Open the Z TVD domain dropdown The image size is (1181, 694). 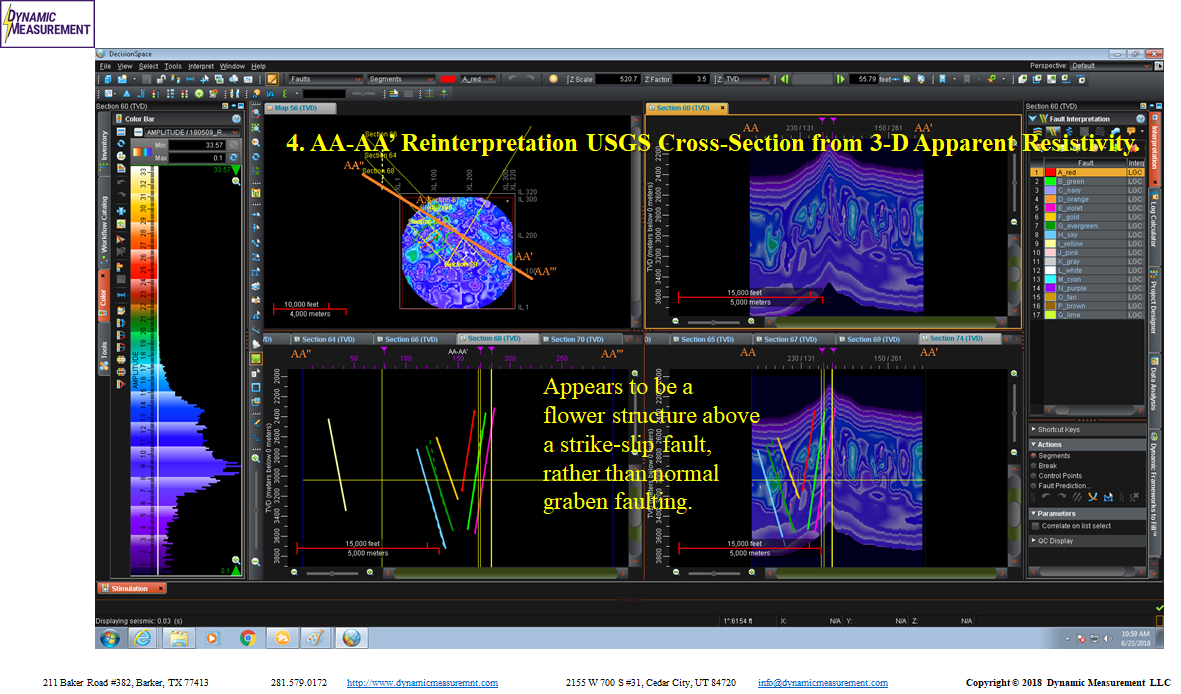[x=746, y=79]
